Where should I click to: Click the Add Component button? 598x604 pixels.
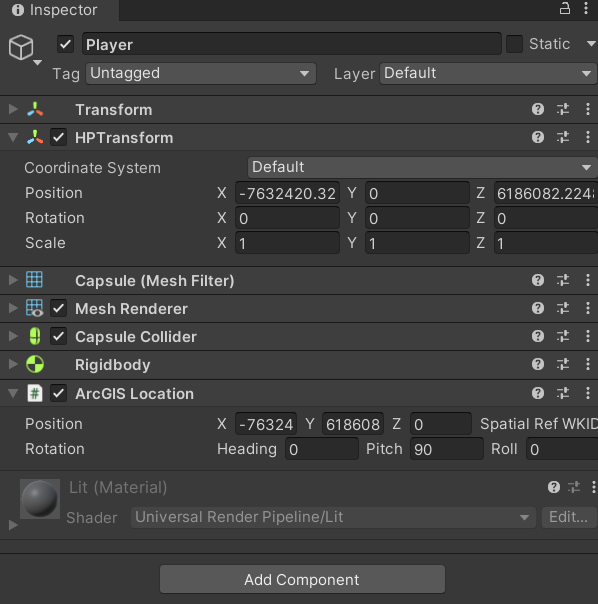(x=302, y=579)
